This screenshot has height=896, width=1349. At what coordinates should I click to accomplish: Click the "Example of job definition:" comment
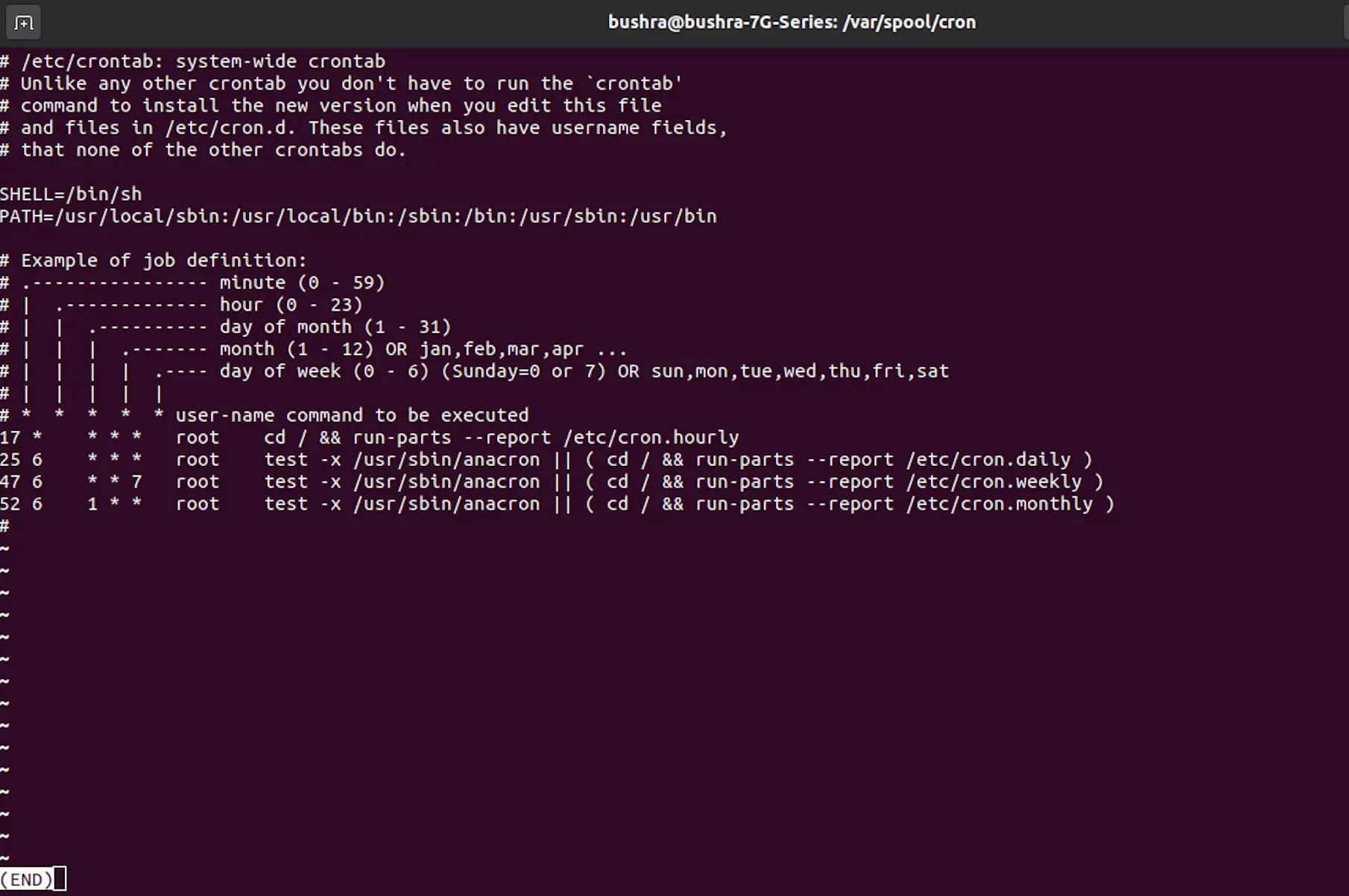click(x=163, y=261)
